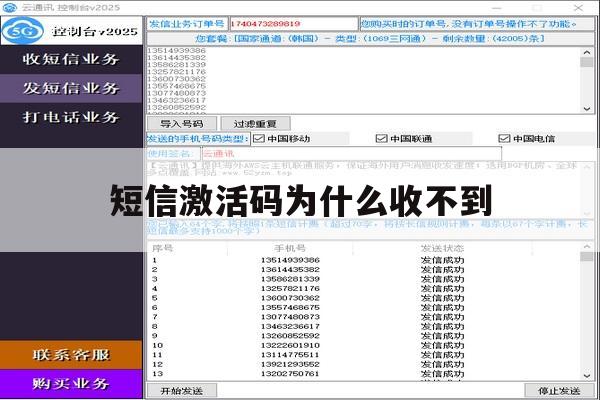The width and height of the screenshot is (600, 400).
Task: Focus the 使用签名 input field
Action: coord(351,154)
